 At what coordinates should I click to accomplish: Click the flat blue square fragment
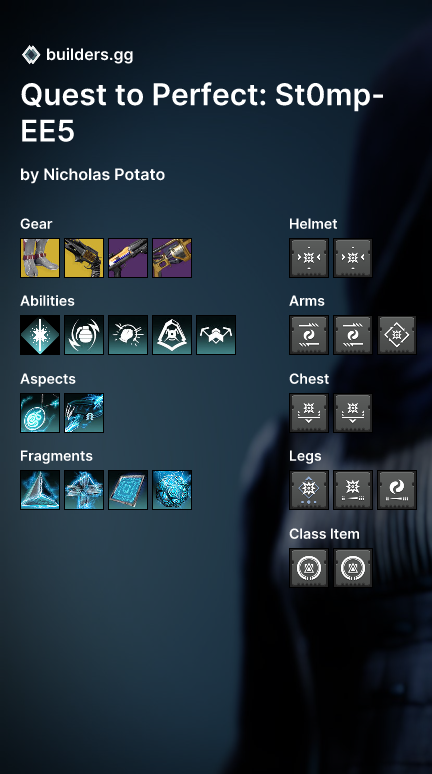coord(128,490)
